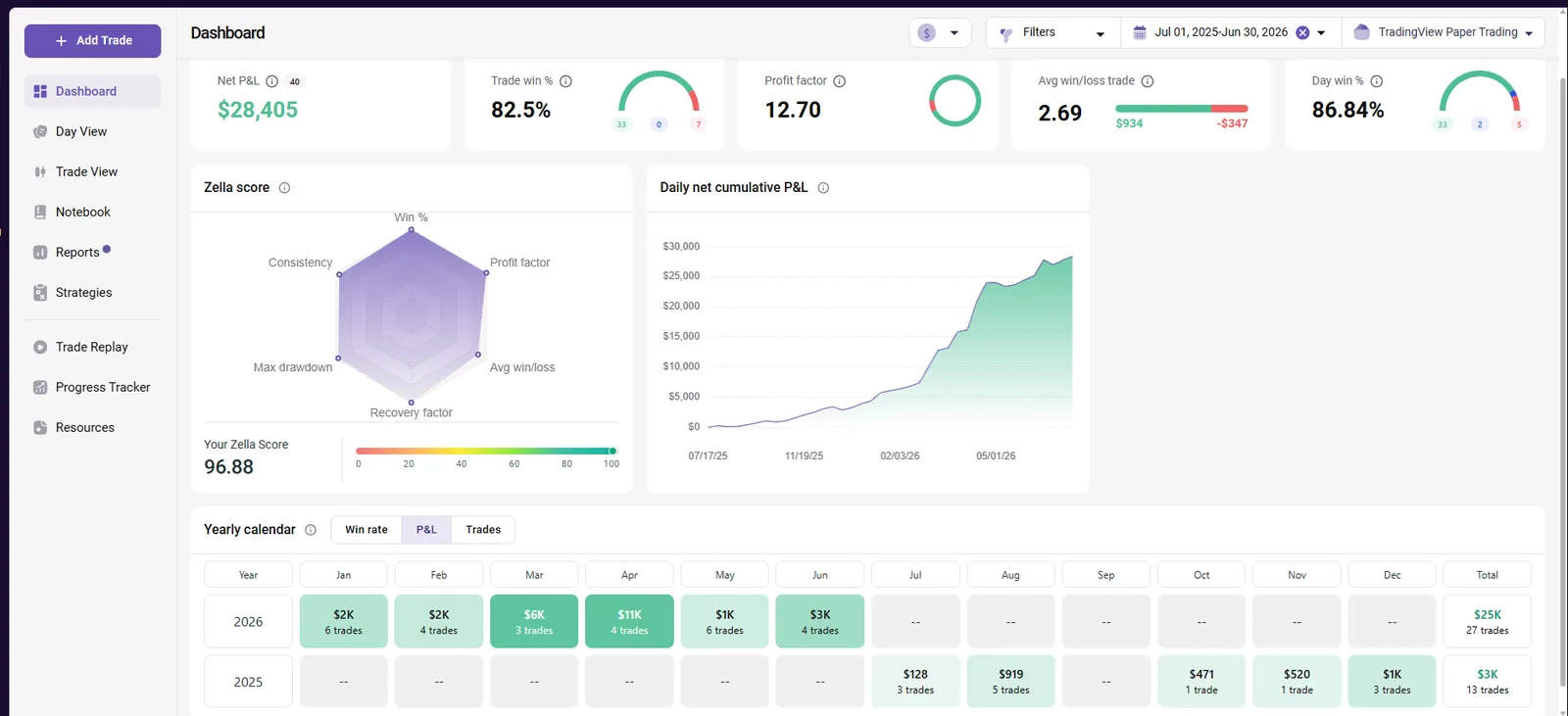
Task: Open Reports from sidebar
Action: 92,252
